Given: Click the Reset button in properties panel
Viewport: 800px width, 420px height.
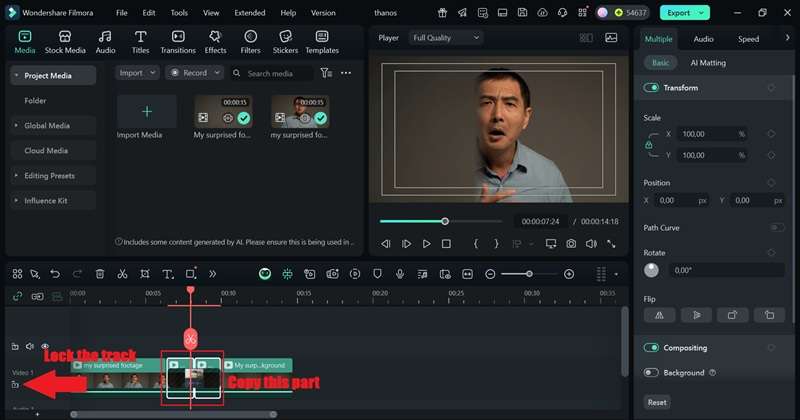Looking at the screenshot, I should [657, 402].
